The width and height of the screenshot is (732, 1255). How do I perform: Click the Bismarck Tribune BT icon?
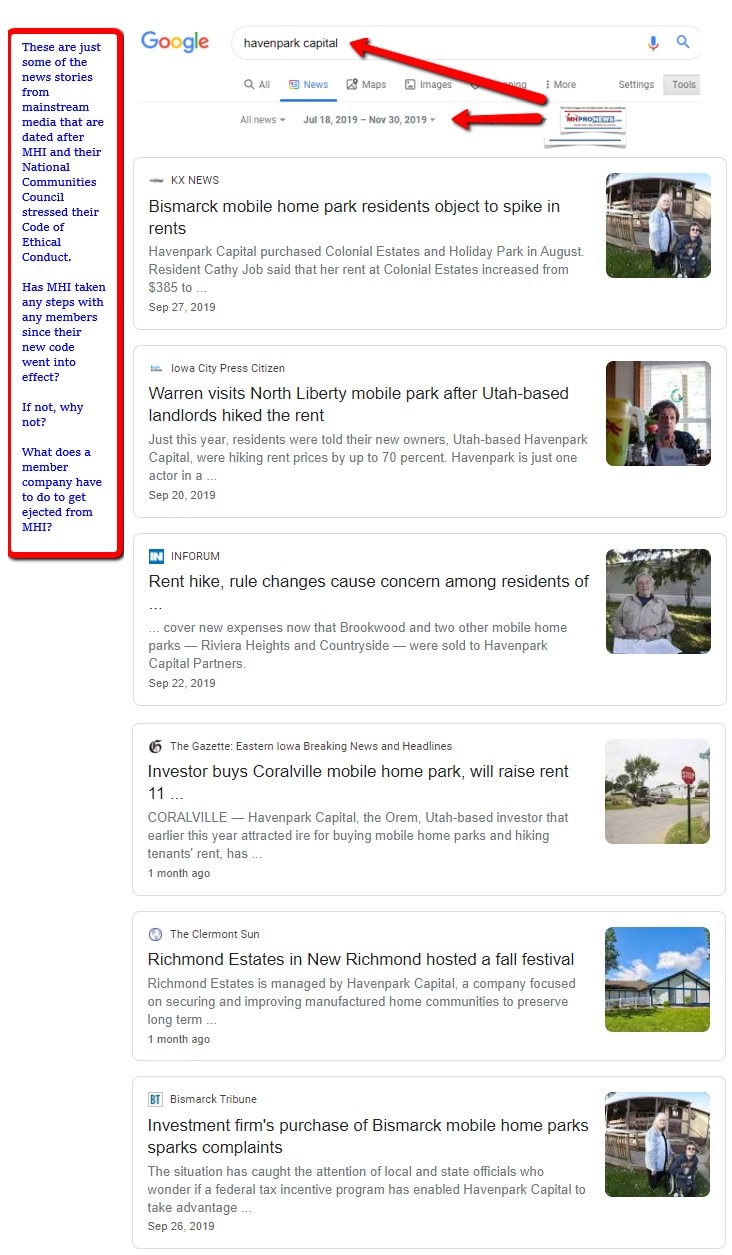pos(155,1099)
